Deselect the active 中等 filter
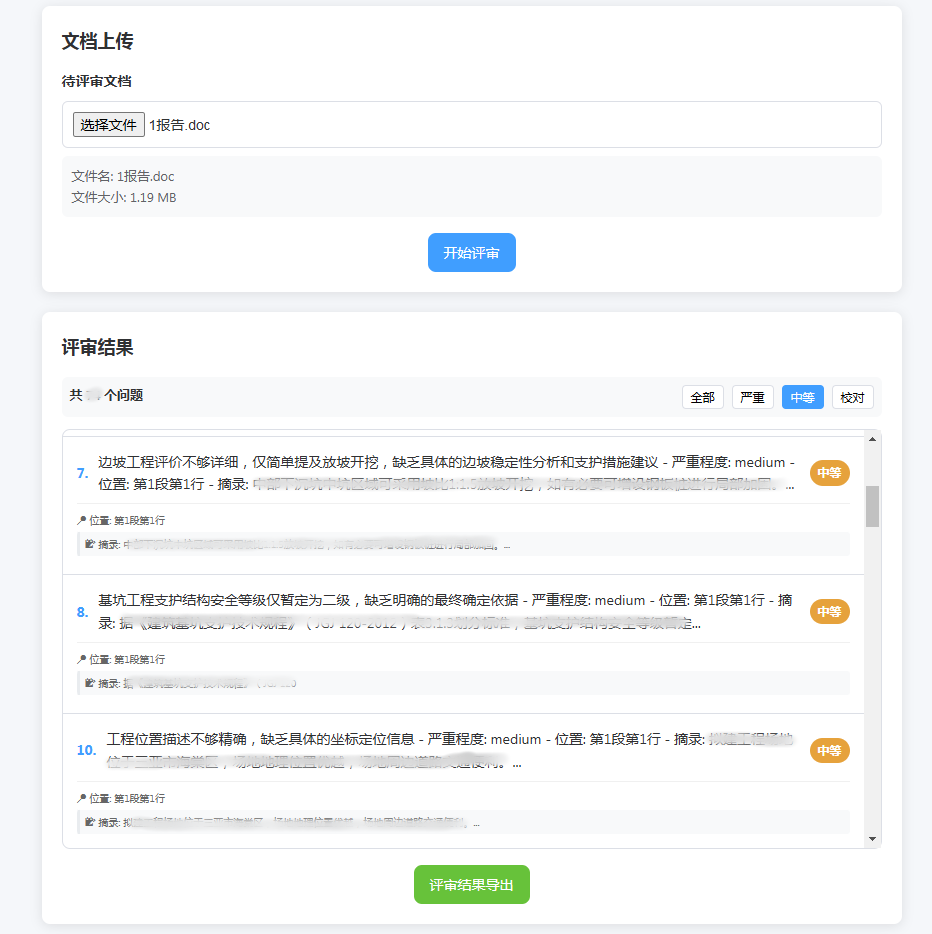 [x=802, y=397]
